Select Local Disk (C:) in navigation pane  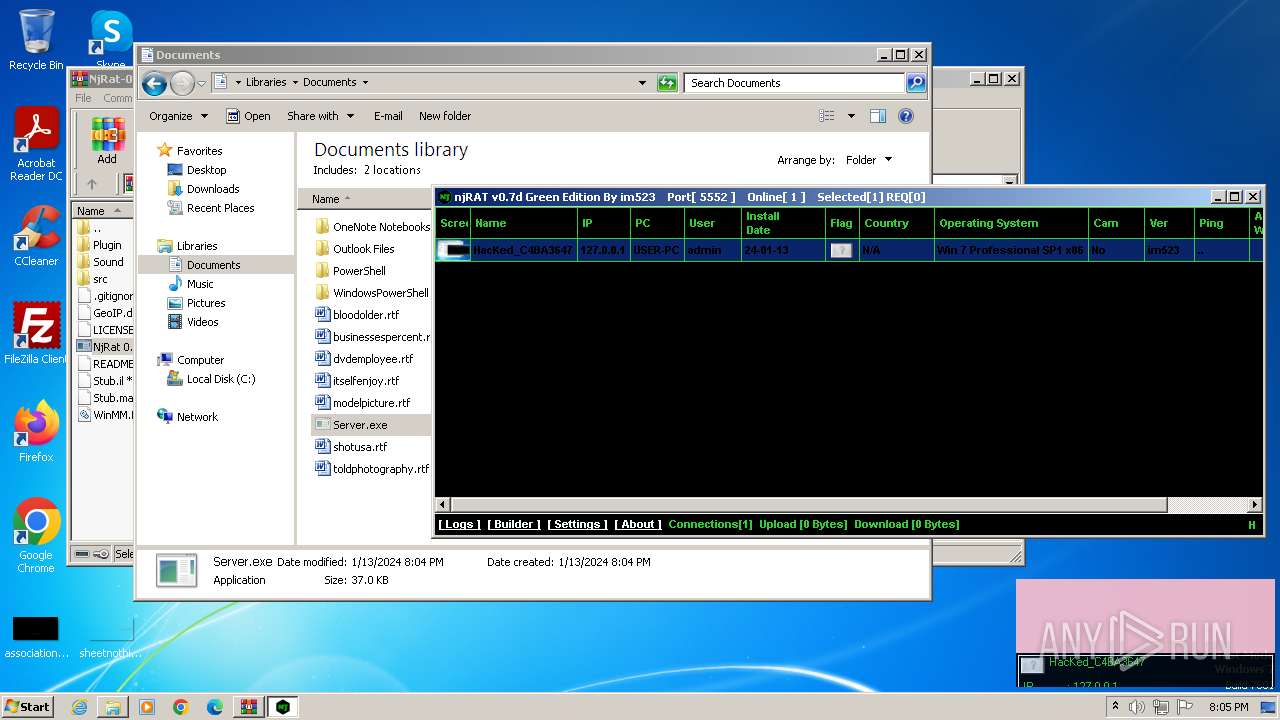(221, 379)
